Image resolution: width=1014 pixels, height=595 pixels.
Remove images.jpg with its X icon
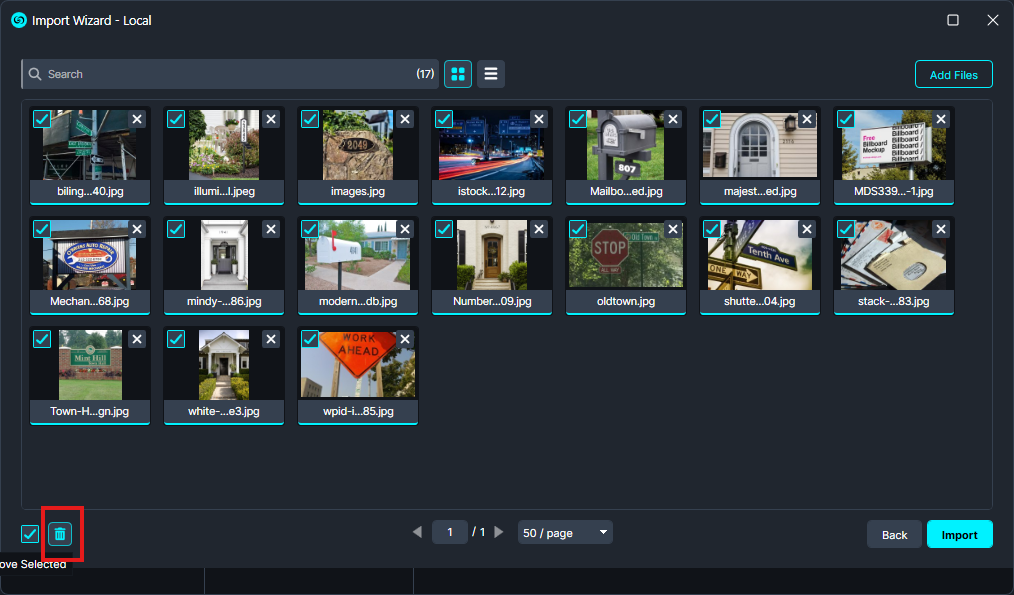tap(405, 119)
